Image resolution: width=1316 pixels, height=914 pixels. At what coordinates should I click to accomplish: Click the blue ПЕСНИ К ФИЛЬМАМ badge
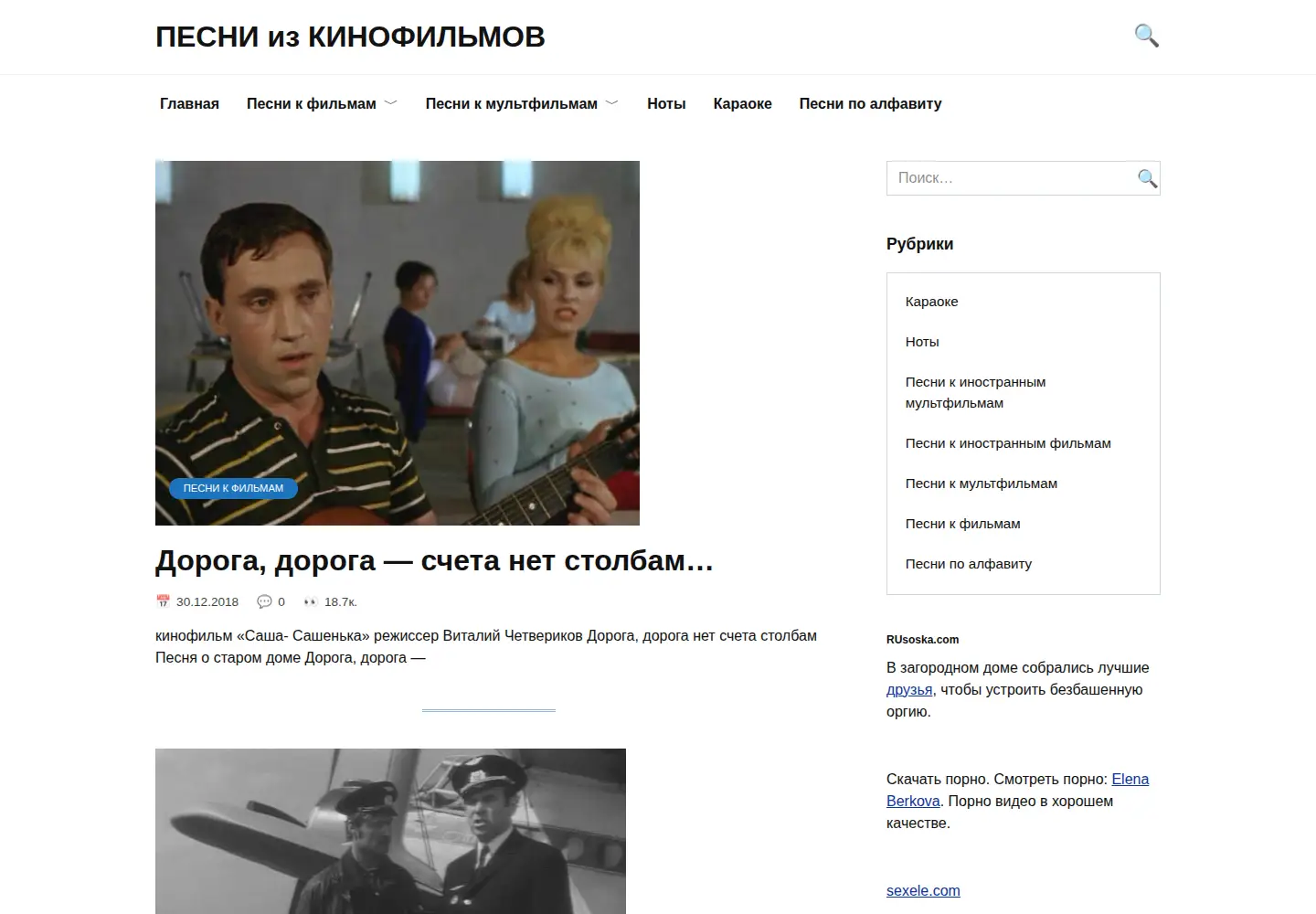[233, 488]
